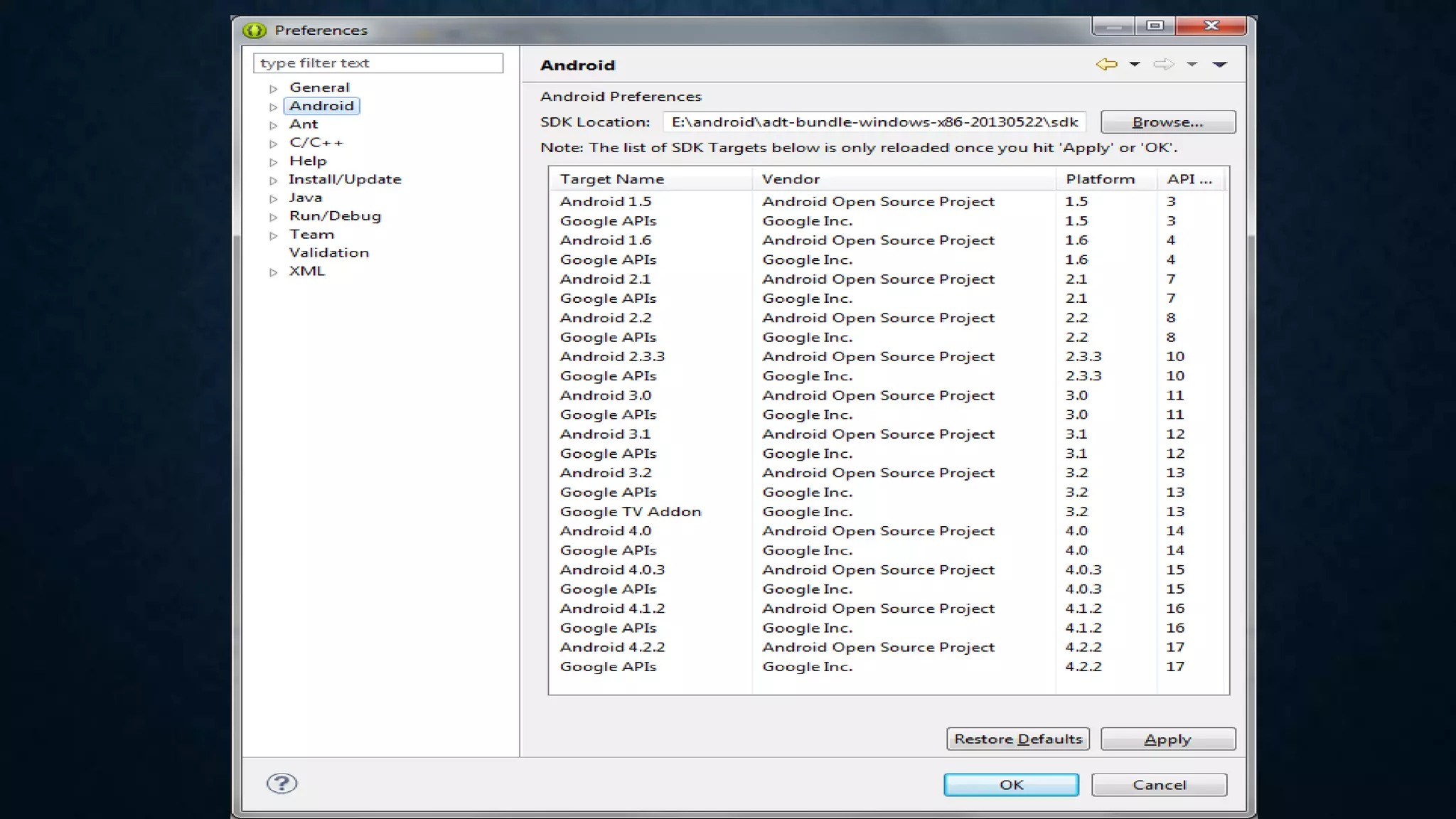Open the Install/Update preferences page
1456x819 pixels.
coord(345,180)
